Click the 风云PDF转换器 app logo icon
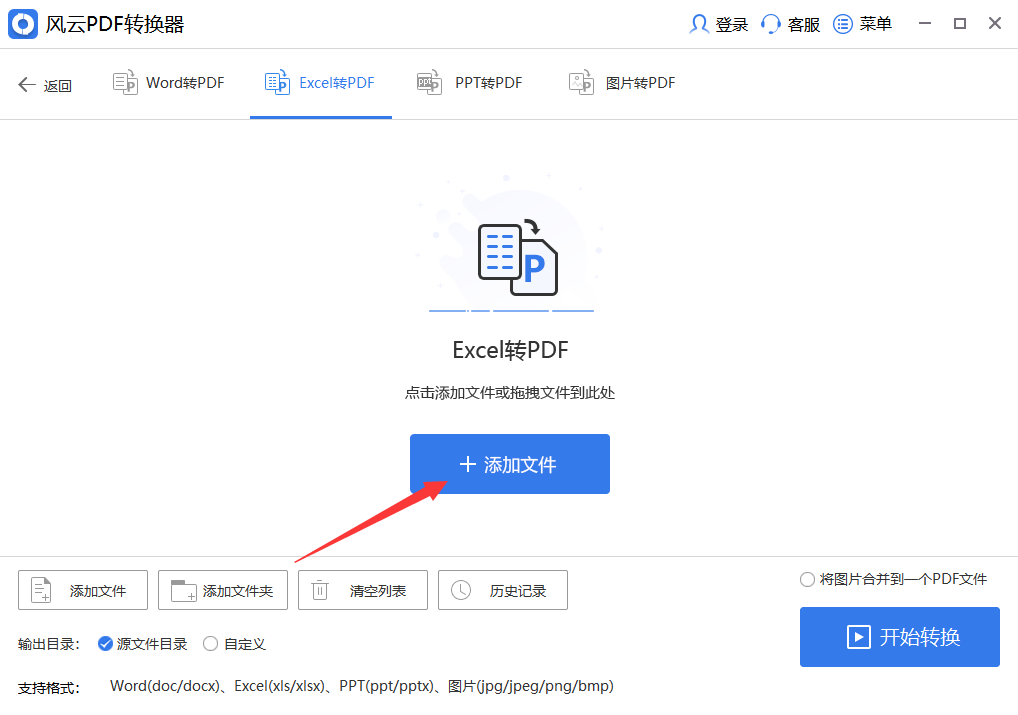Viewport: 1018px width, 715px height. 23,24
